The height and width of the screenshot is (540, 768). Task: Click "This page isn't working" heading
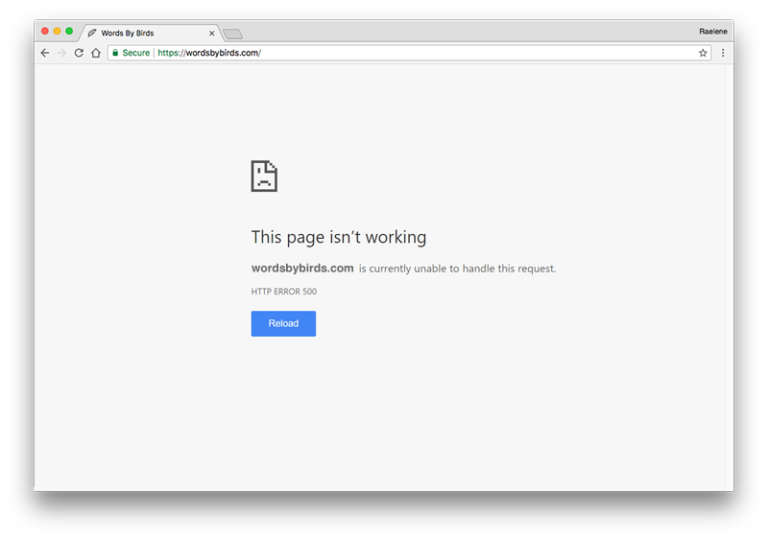click(x=339, y=237)
